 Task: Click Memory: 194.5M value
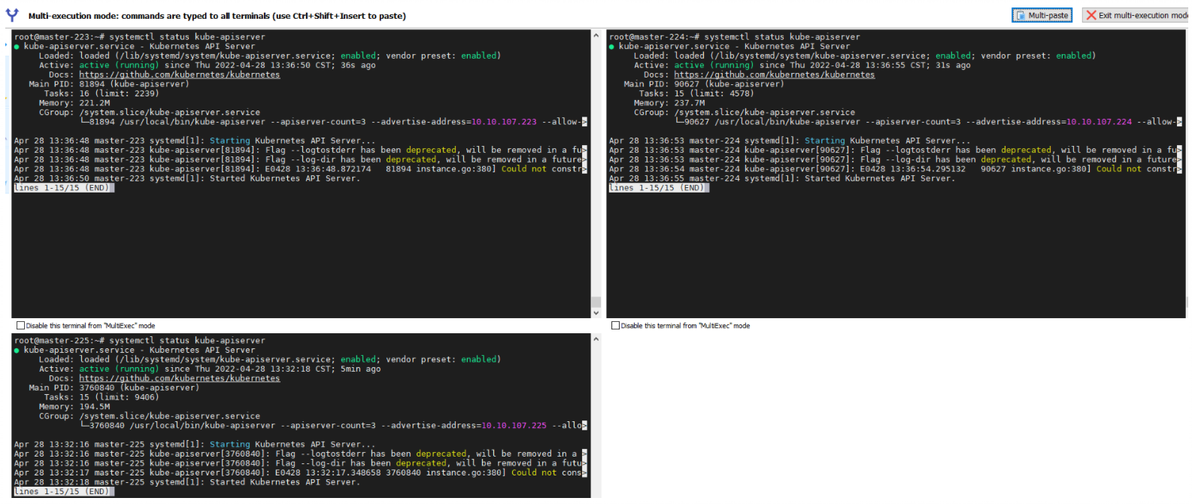[x=94, y=406]
